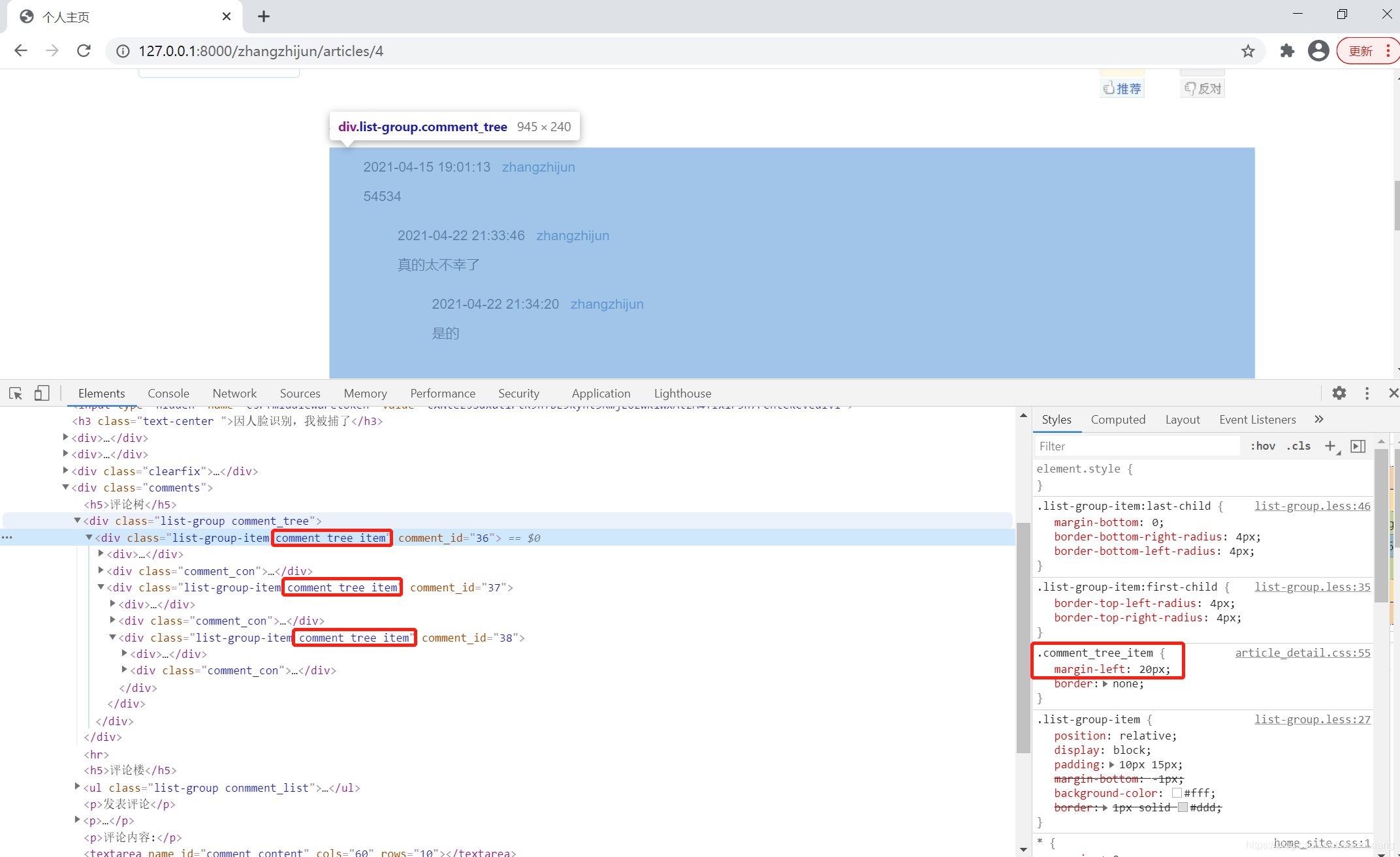The height and width of the screenshot is (857, 1400).
Task: Toggle the device toolbar icon
Action: tap(42, 393)
